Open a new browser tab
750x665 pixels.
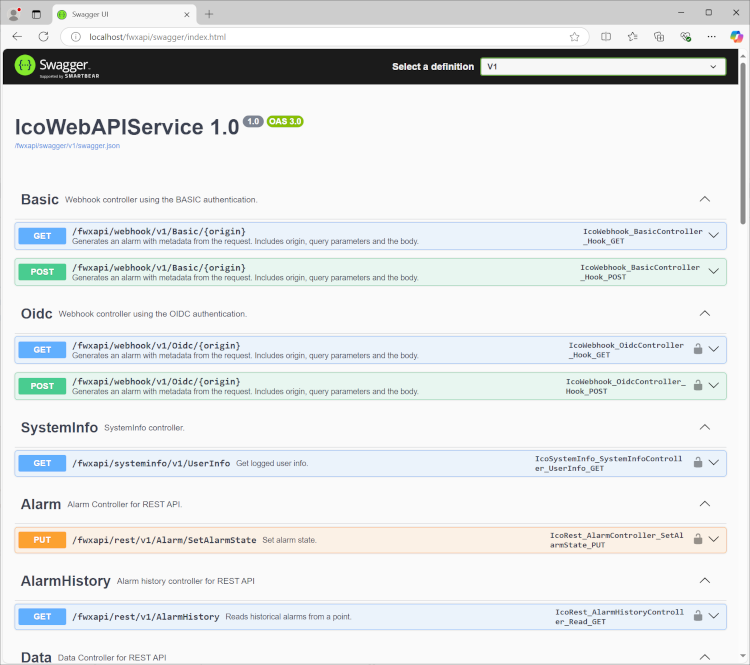209,14
